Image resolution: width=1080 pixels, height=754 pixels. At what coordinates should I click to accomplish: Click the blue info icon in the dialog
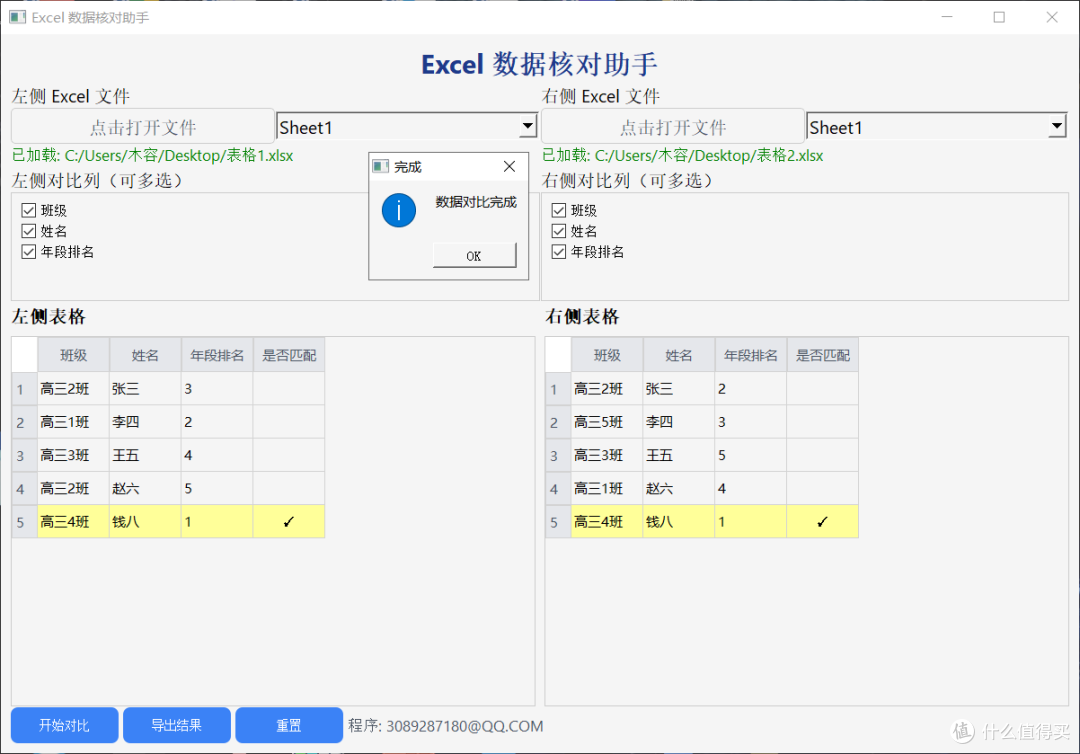click(399, 210)
